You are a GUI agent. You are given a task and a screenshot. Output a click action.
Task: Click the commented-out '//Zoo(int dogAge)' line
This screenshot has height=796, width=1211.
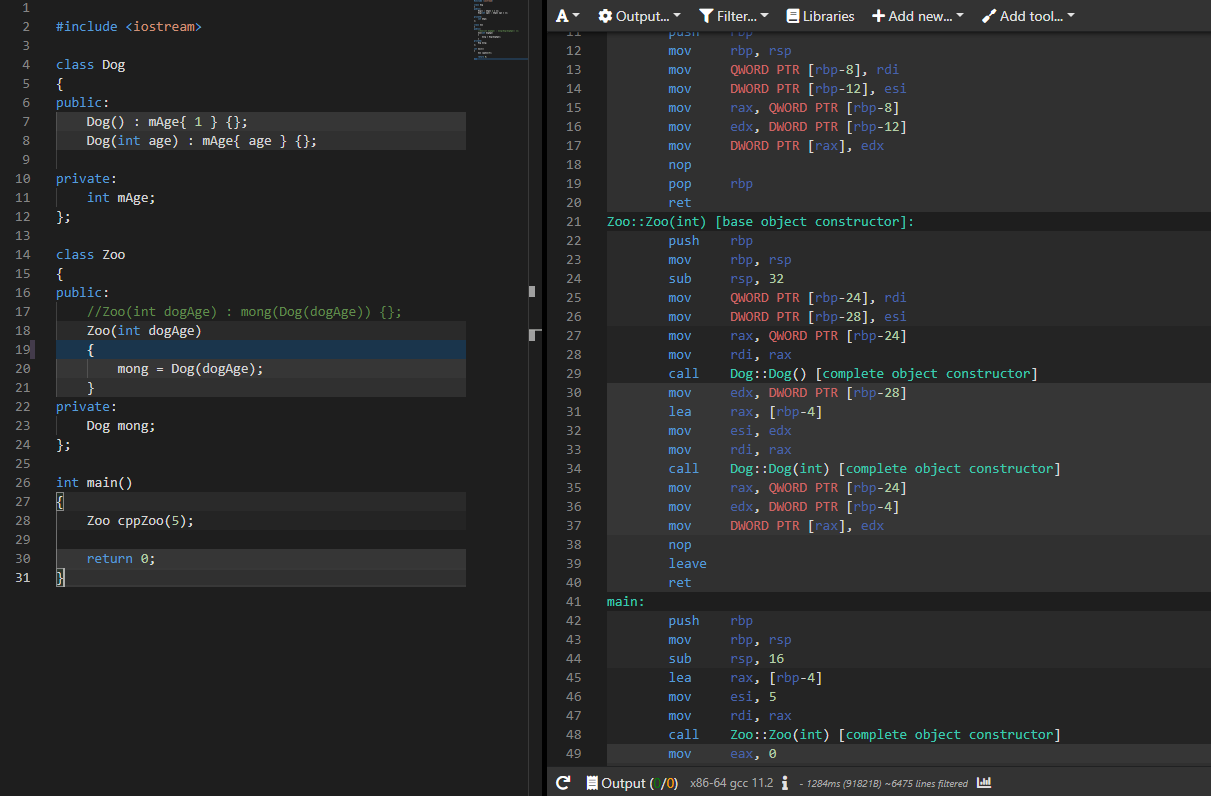click(x=244, y=312)
